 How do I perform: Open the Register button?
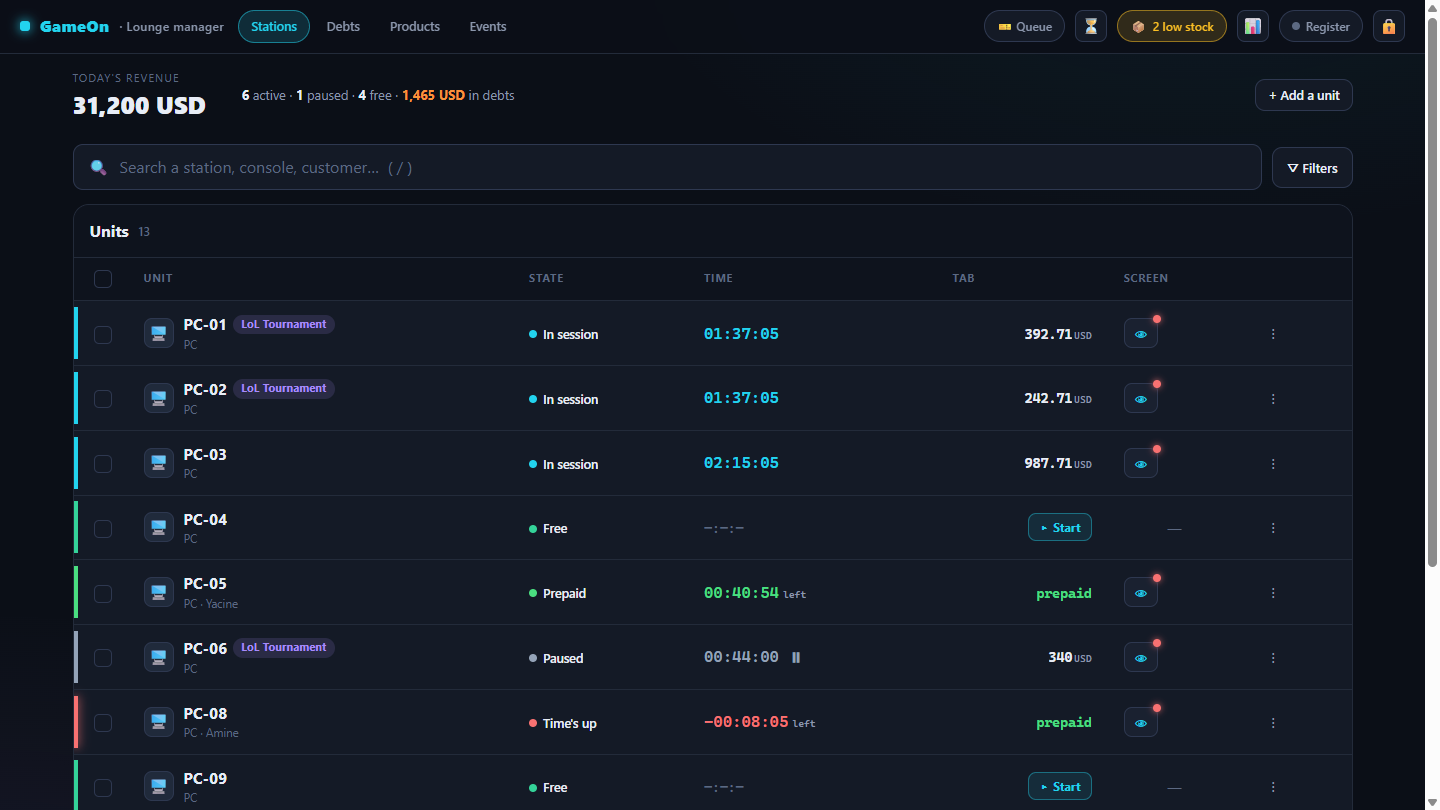click(x=1321, y=26)
